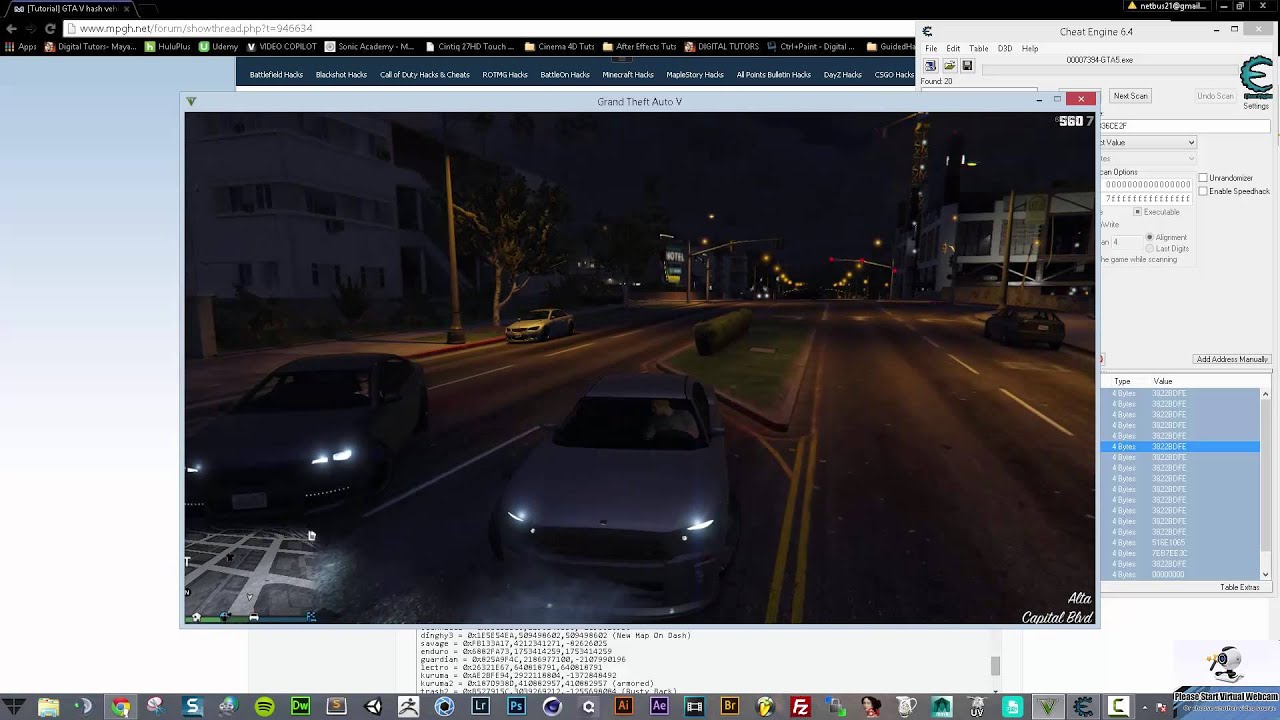Click the forum page vertical scrollbar
Screen dimensions: 1280x720
995,665
